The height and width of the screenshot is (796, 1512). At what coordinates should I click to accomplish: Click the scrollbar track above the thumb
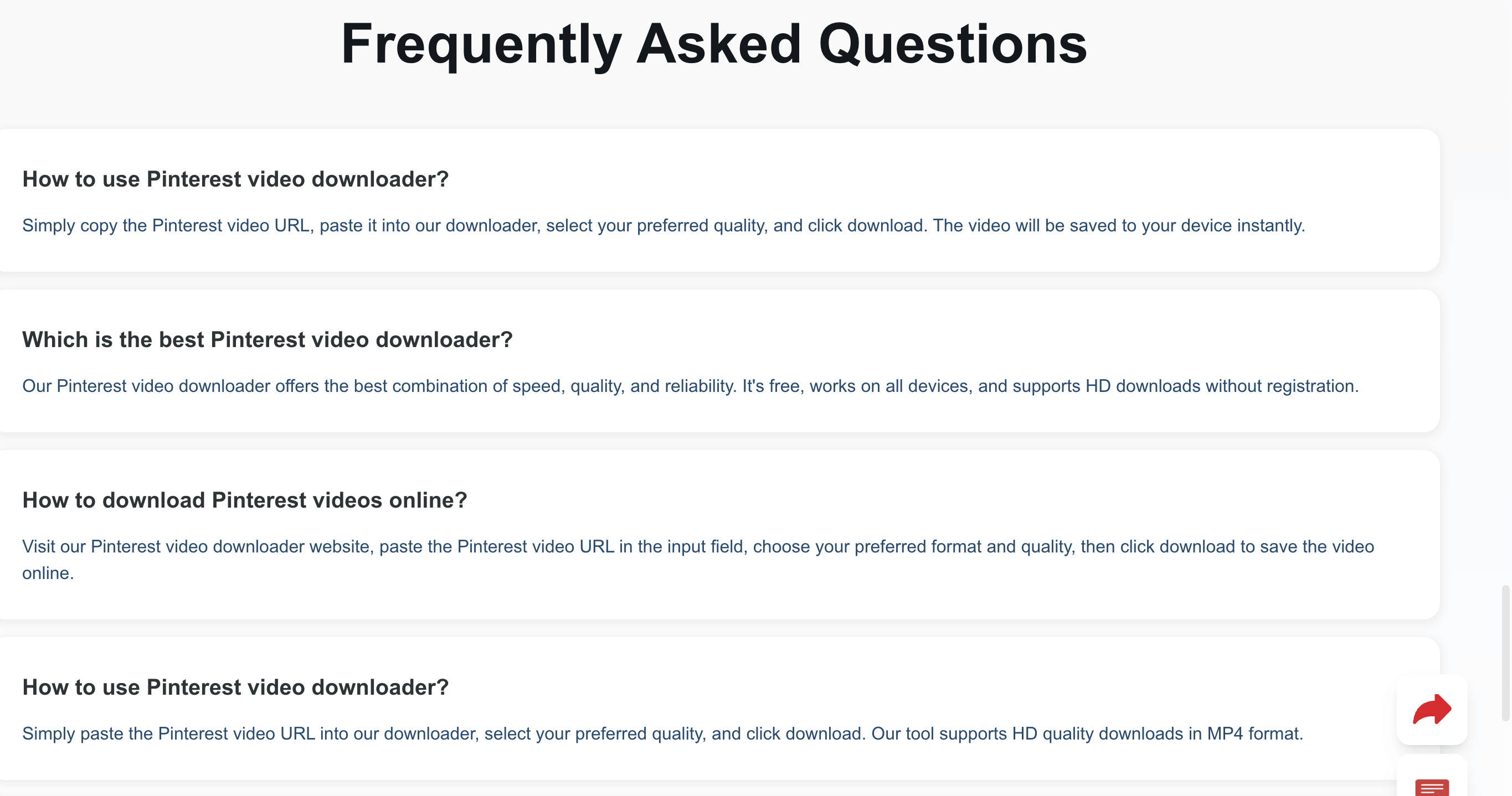point(1505,292)
